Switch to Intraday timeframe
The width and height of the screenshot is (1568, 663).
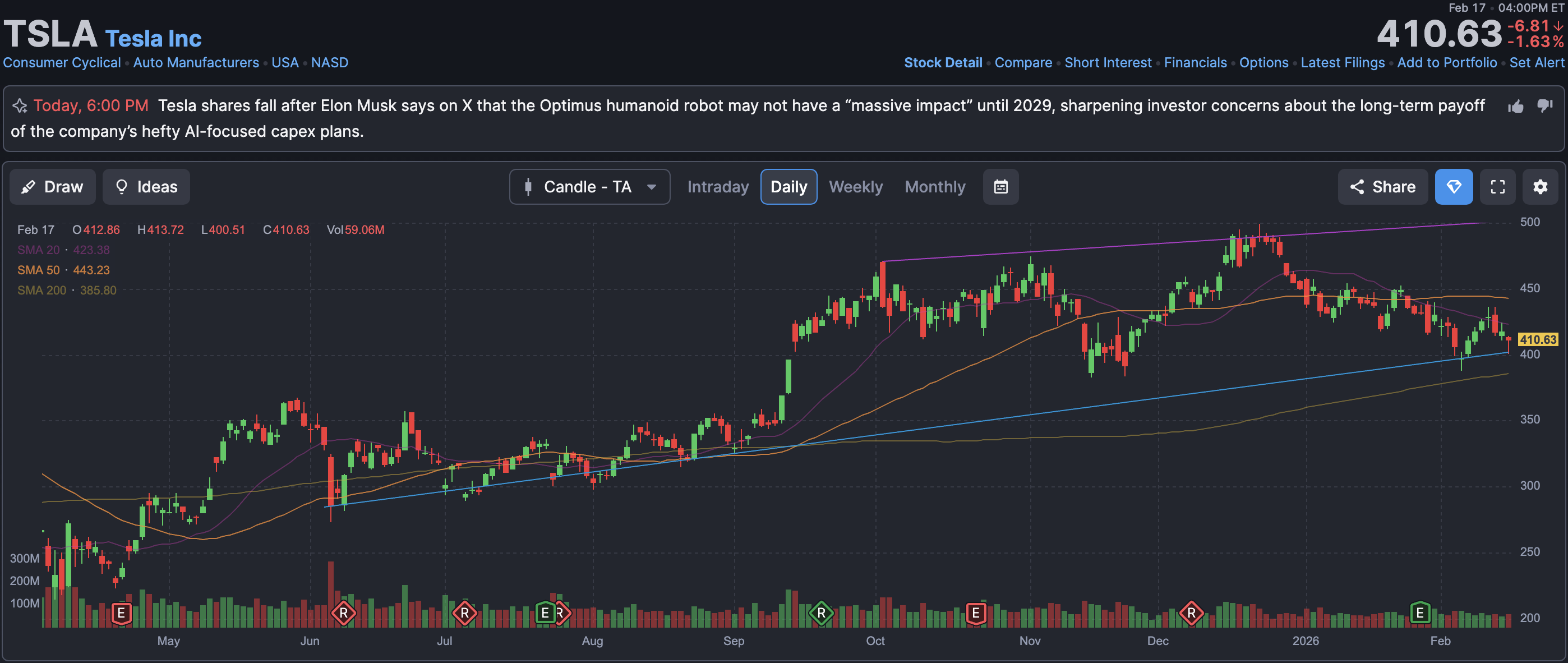(x=718, y=187)
